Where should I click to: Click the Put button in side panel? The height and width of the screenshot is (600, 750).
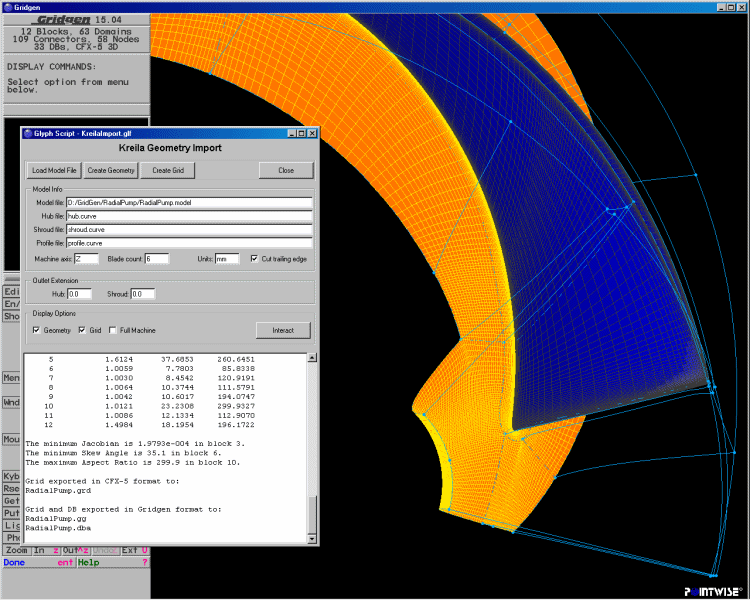point(12,513)
